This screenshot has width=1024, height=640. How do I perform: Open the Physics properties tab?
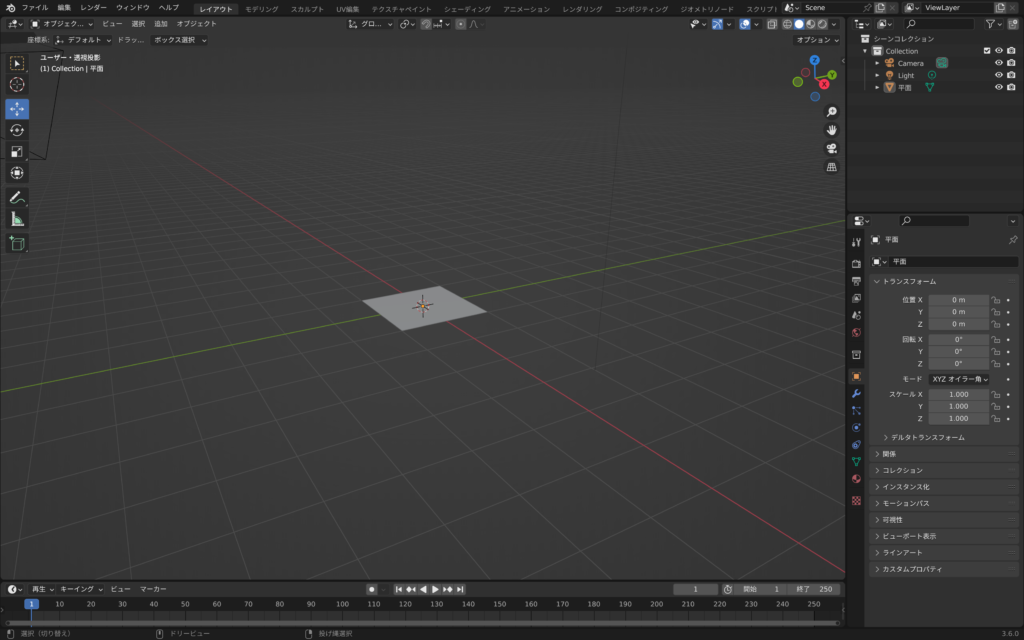click(x=856, y=428)
